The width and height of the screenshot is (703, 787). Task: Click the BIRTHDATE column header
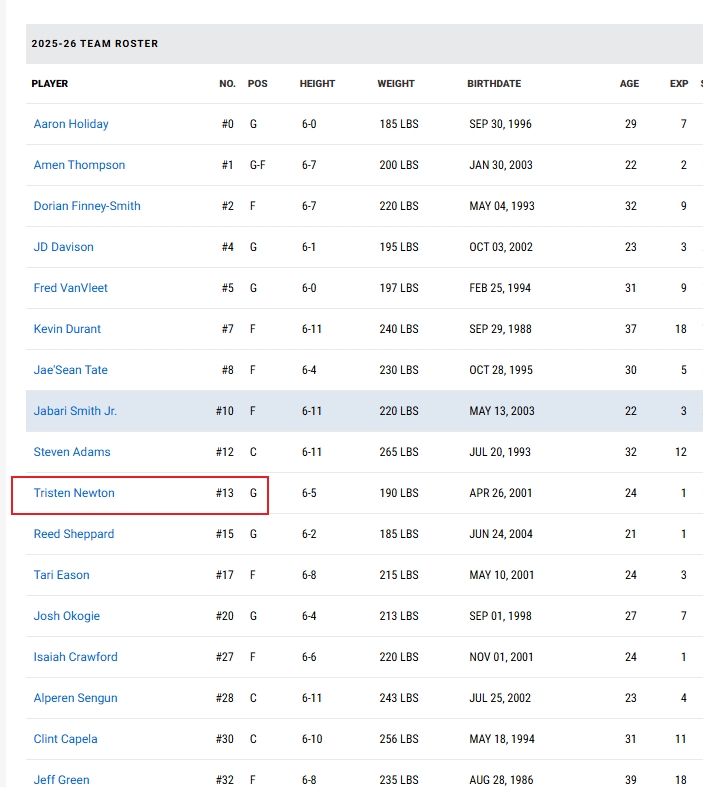tap(494, 84)
